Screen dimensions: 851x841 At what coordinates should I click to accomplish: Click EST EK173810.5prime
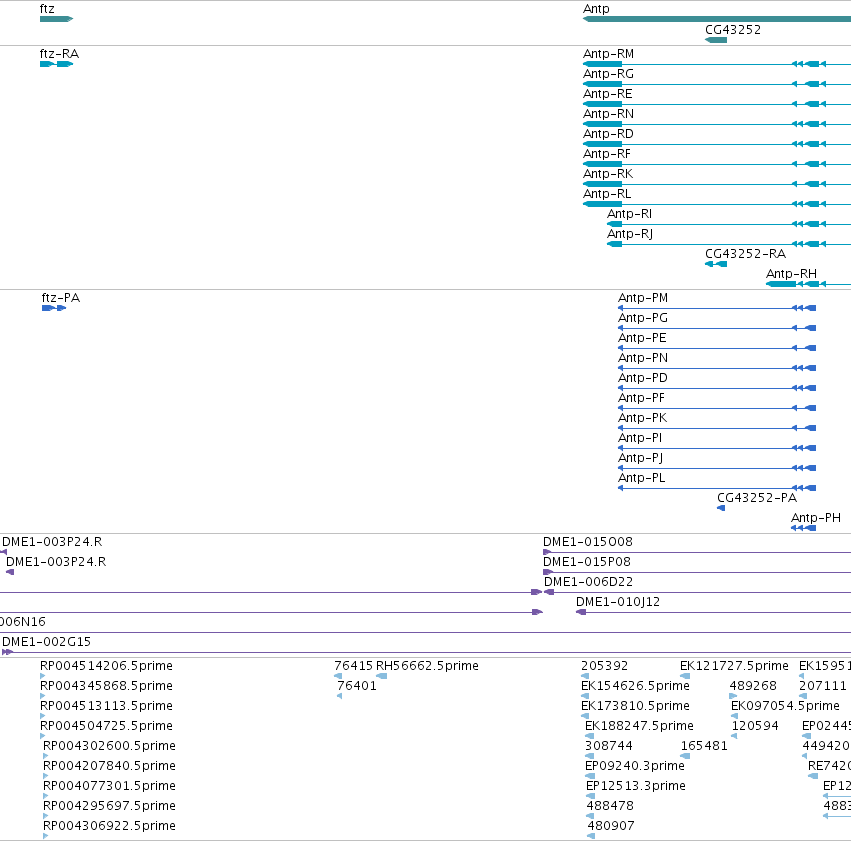point(635,706)
